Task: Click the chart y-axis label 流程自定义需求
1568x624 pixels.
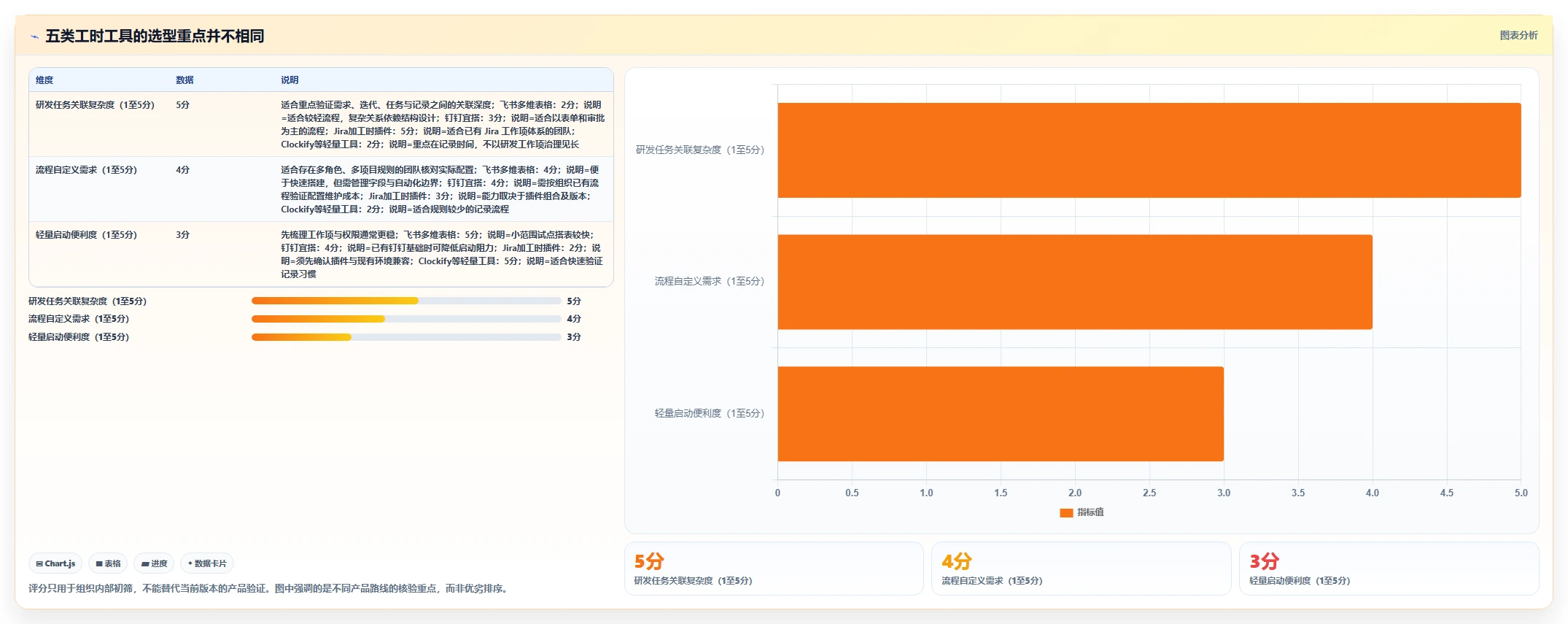Action: coord(710,281)
